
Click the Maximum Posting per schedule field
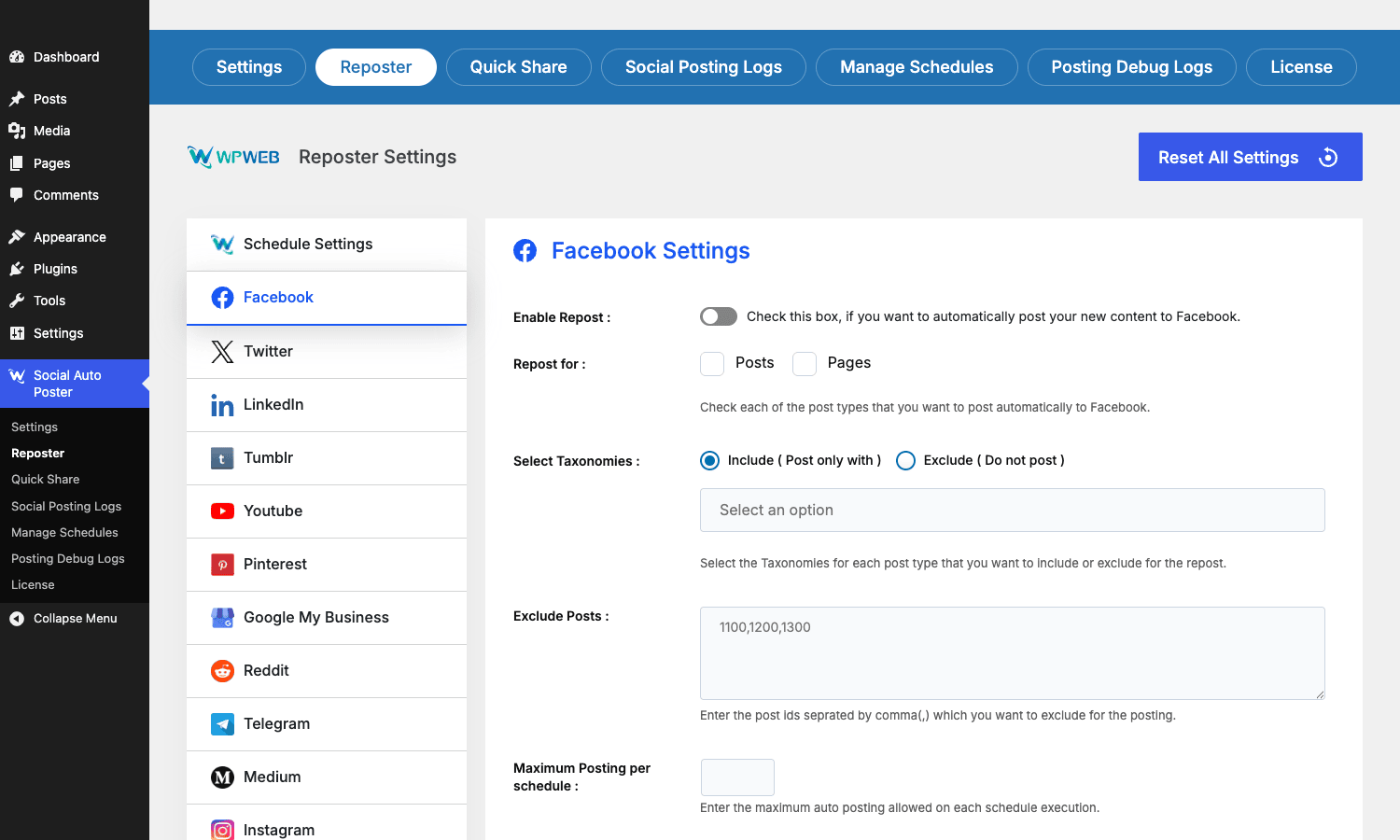737,777
